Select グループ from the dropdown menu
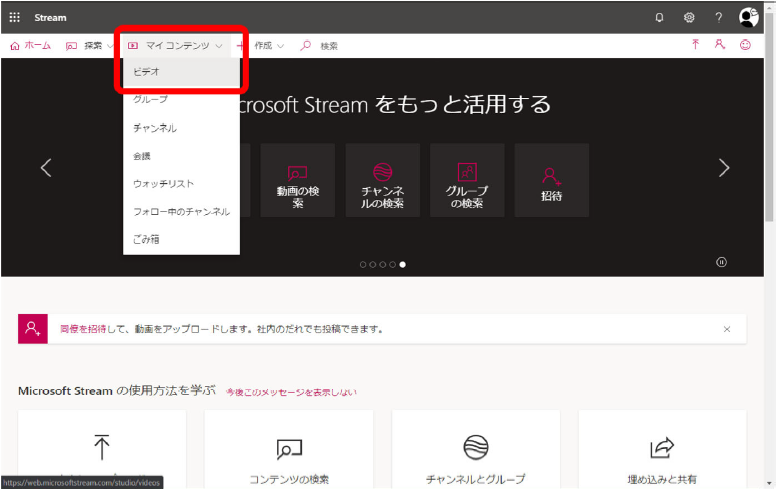This screenshot has width=776, height=490. point(181,99)
